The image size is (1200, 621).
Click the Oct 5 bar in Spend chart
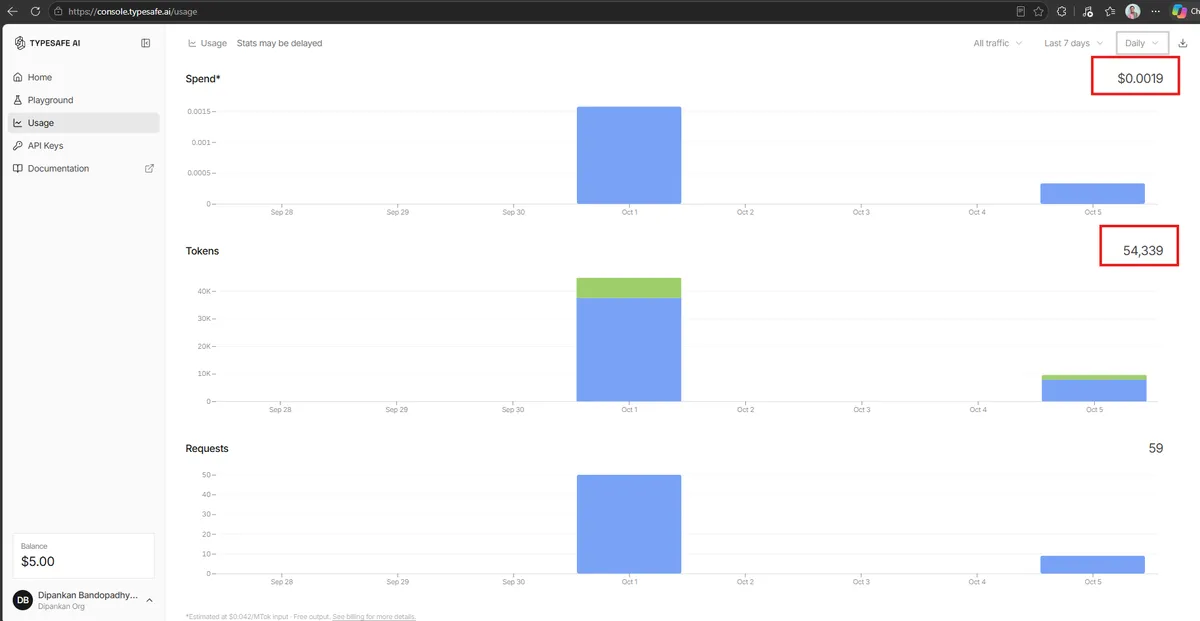tap(1092, 194)
